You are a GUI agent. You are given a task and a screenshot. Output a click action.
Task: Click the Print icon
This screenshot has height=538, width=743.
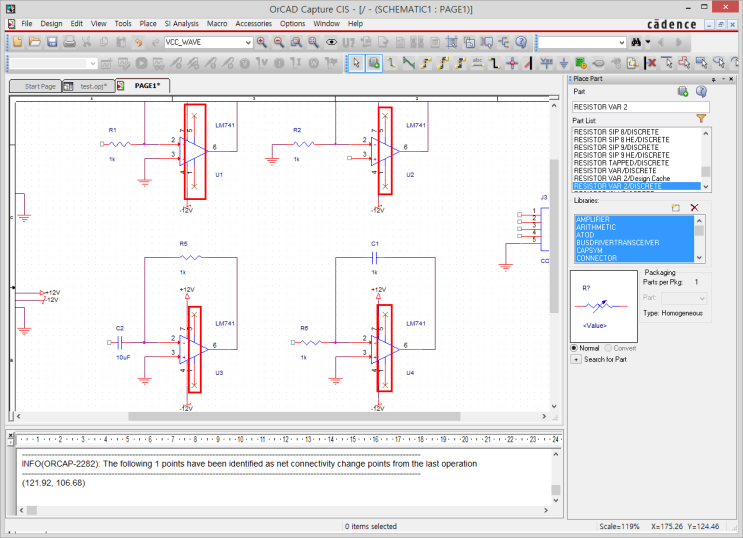coord(69,42)
